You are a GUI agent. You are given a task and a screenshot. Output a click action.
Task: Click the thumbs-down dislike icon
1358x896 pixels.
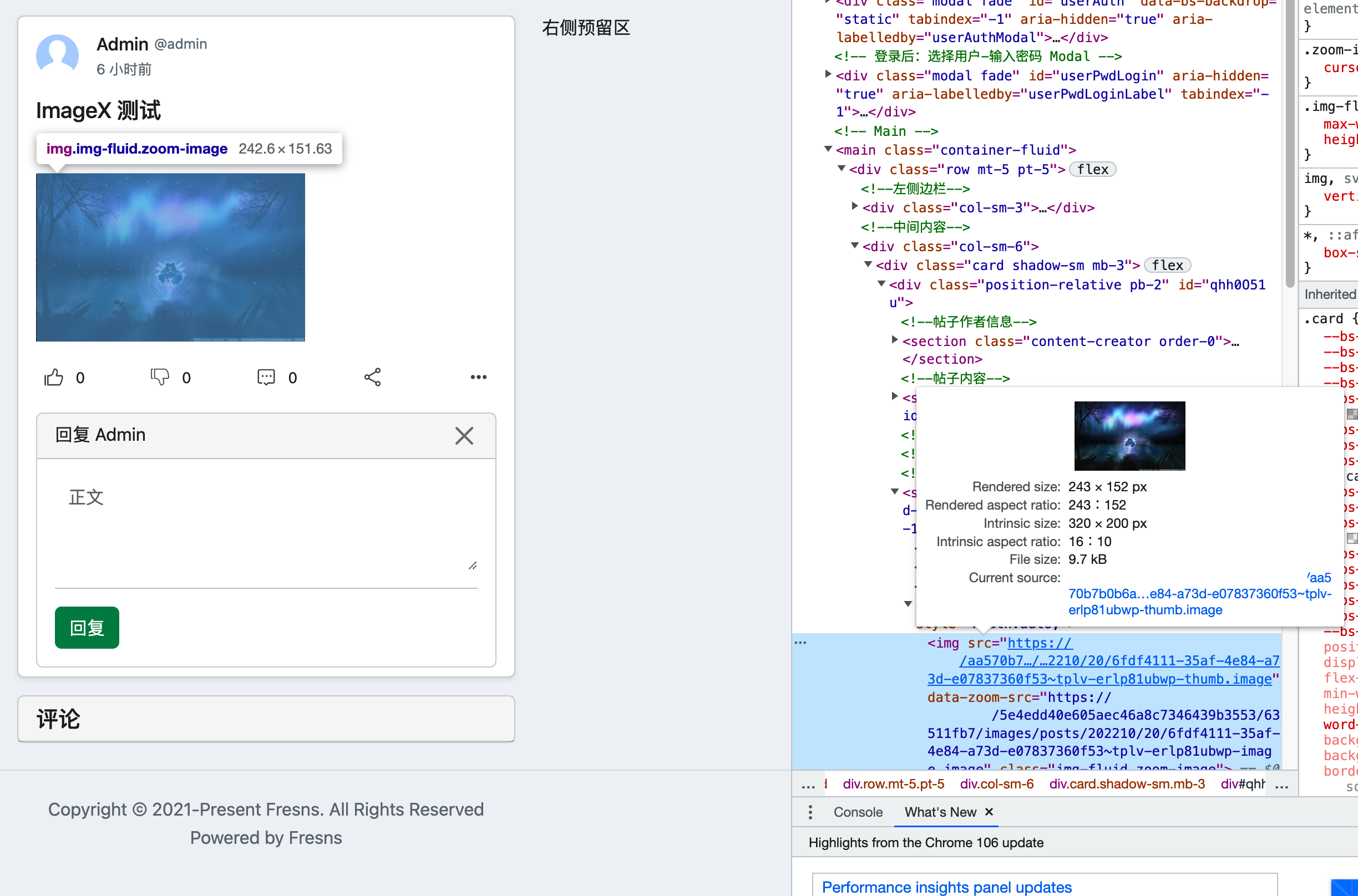[x=159, y=377]
